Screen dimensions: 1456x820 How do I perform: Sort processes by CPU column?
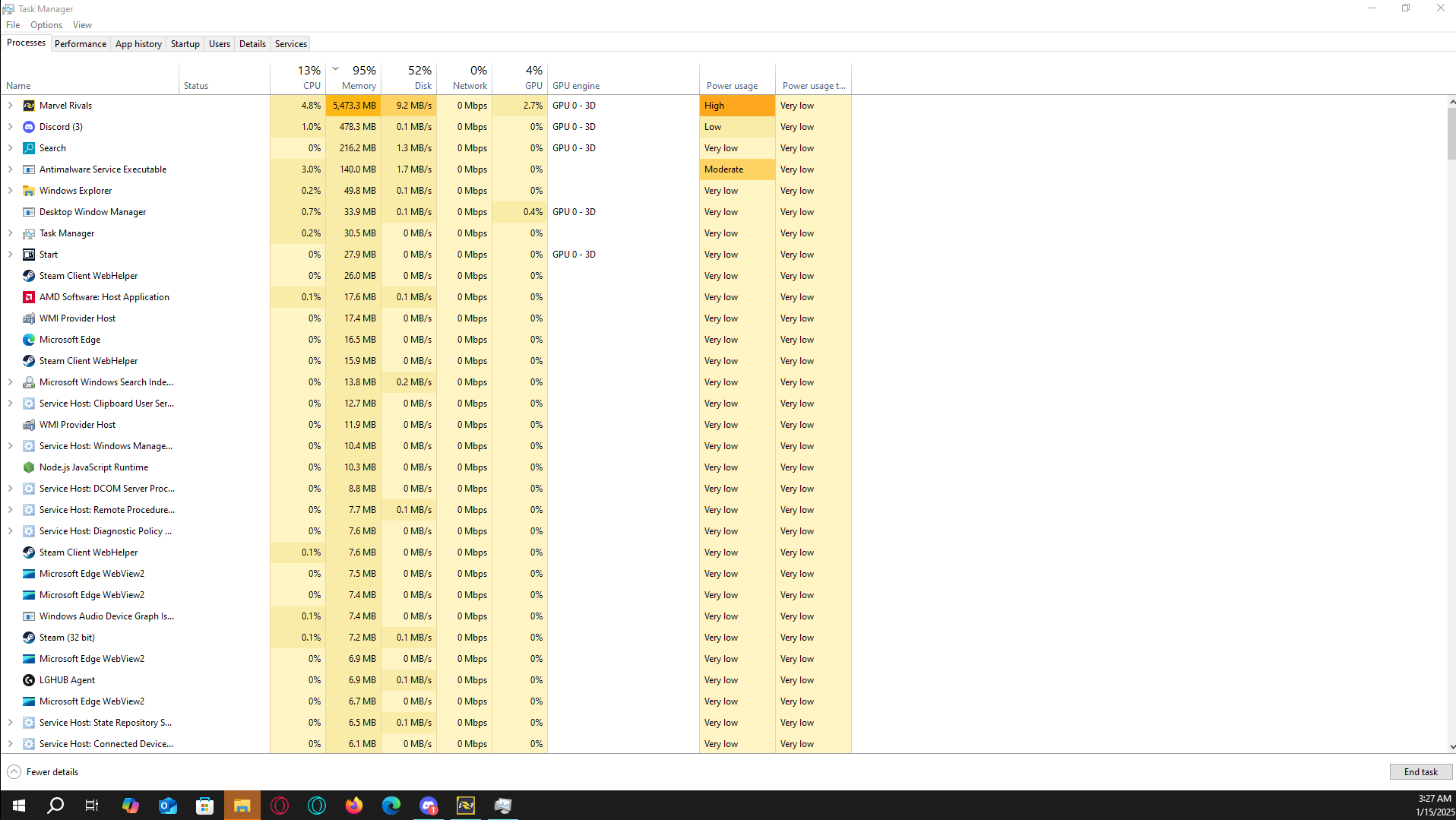coord(298,78)
